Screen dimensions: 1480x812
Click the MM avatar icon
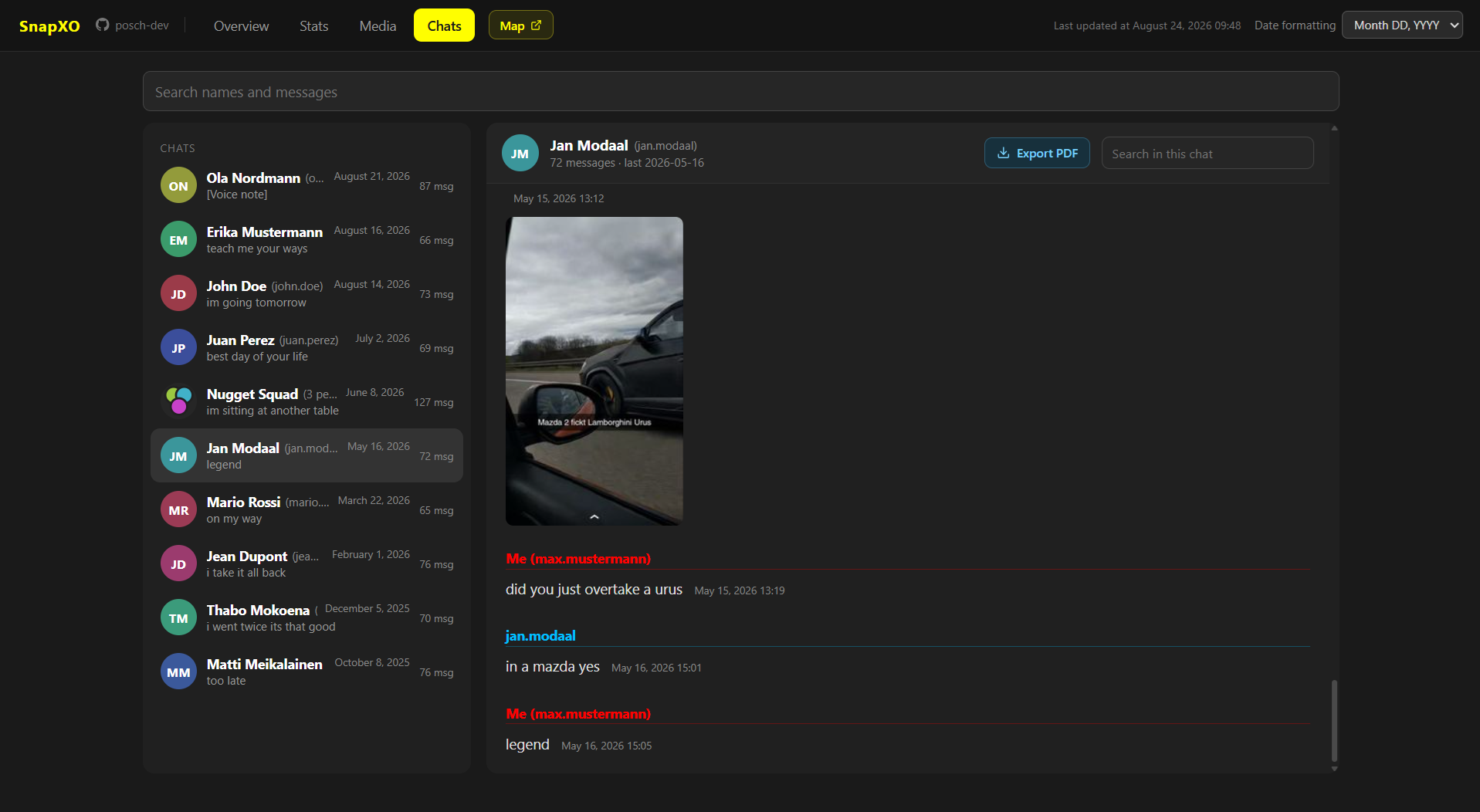point(178,672)
